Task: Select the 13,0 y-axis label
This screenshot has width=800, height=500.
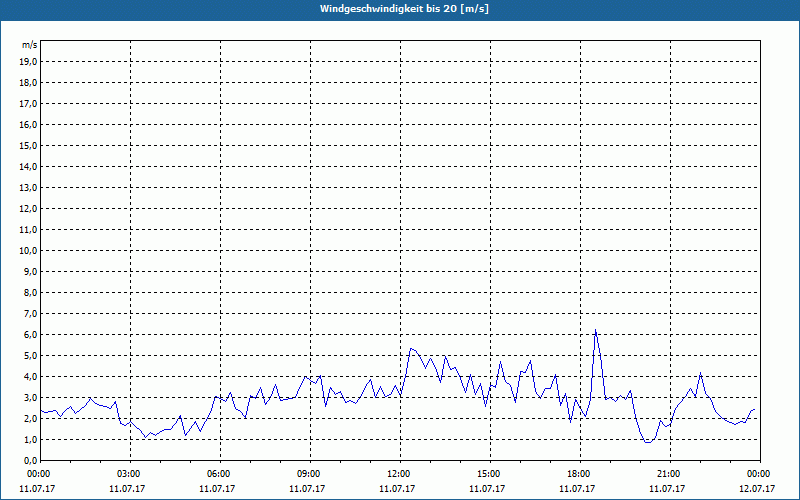Action: tap(29, 188)
